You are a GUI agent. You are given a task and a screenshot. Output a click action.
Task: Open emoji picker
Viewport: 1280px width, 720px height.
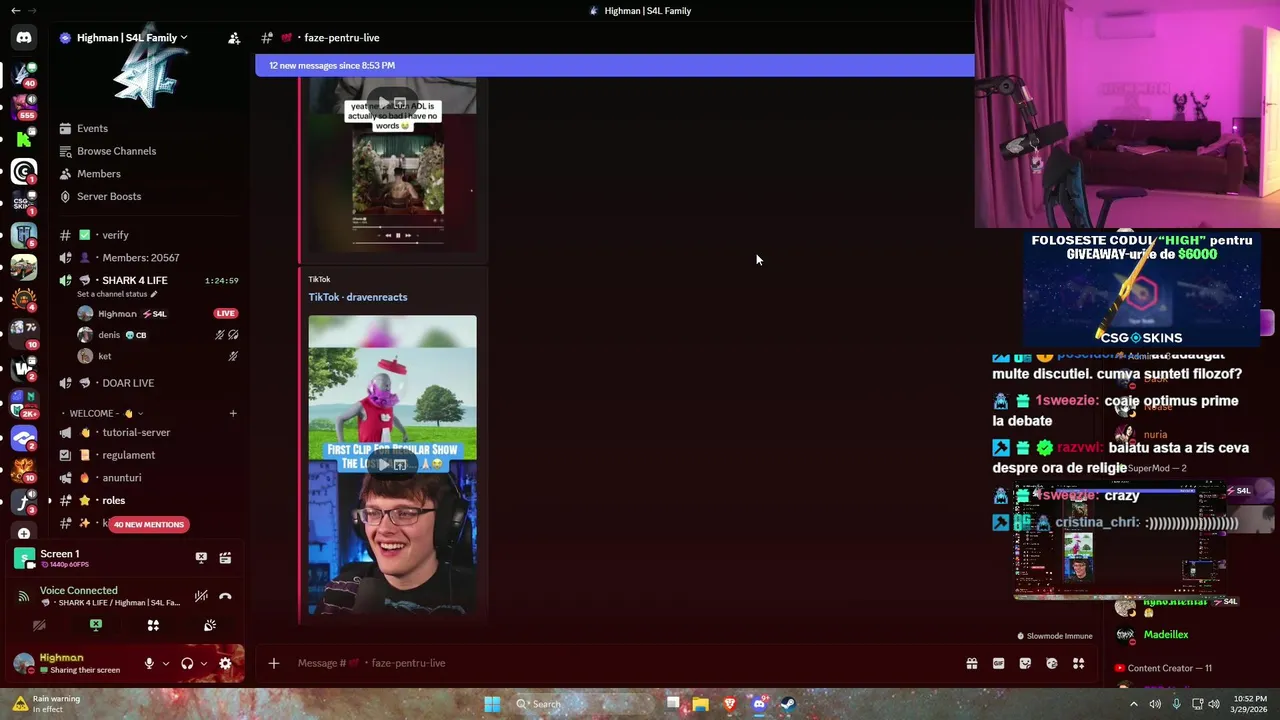[x=1052, y=663]
